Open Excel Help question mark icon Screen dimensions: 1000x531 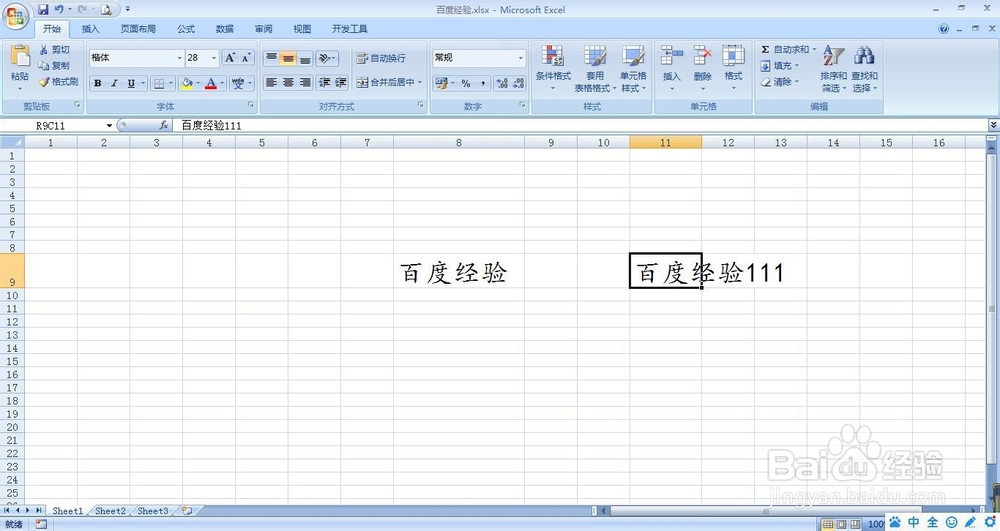click(x=943, y=29)
